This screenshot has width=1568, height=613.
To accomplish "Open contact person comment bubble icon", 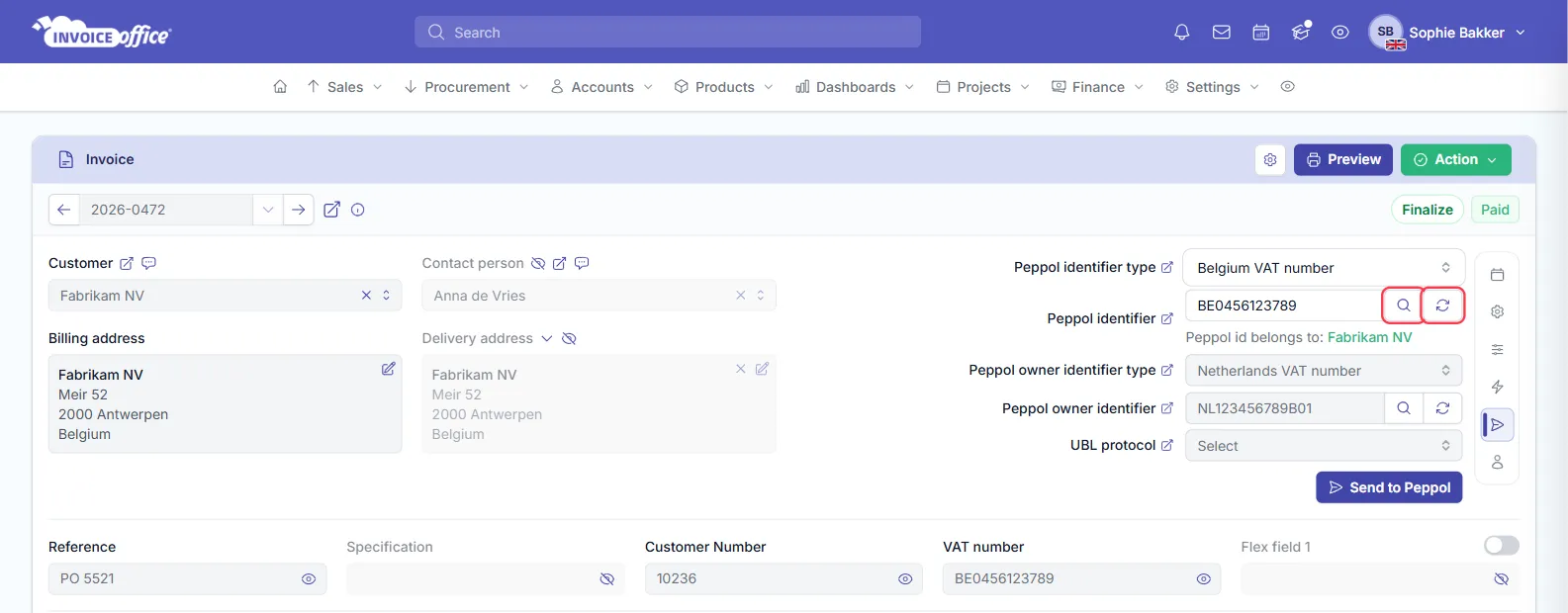I will click(582, 263).
